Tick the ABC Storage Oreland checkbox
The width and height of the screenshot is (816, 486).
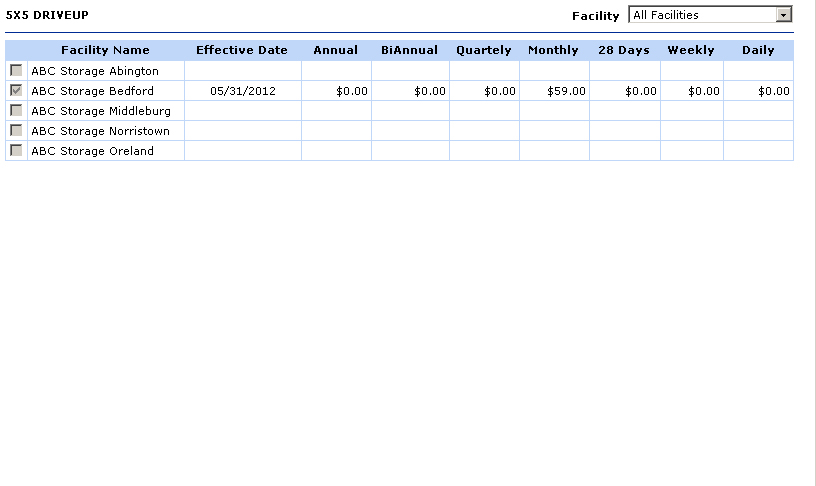click(16, 151)
